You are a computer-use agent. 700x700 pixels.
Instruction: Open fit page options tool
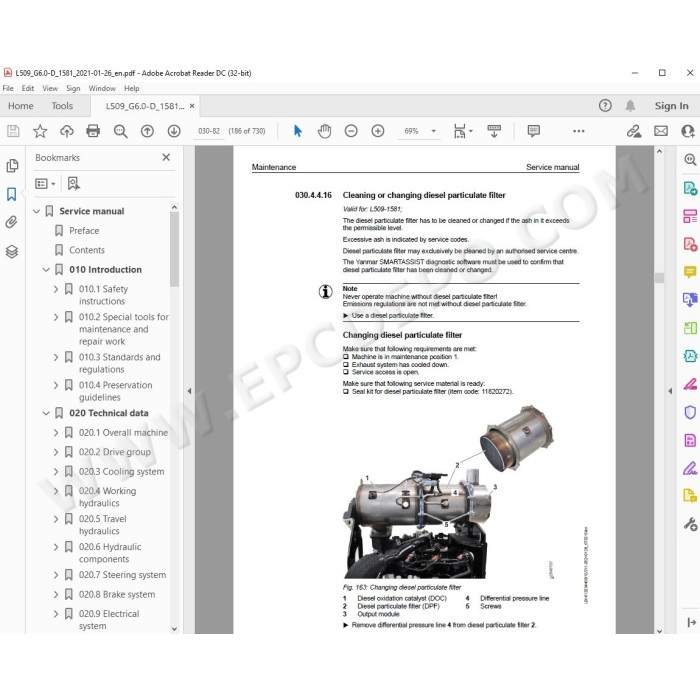coord(462,131)
